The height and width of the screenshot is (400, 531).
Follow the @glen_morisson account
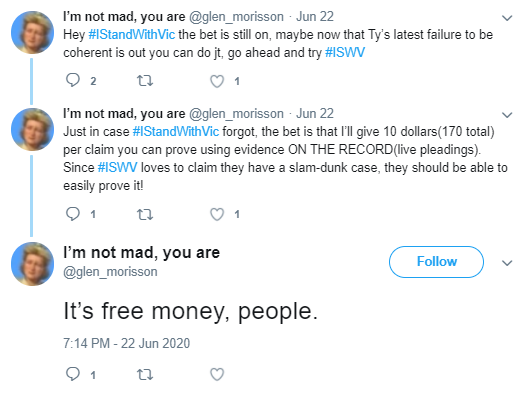[436, 262]
